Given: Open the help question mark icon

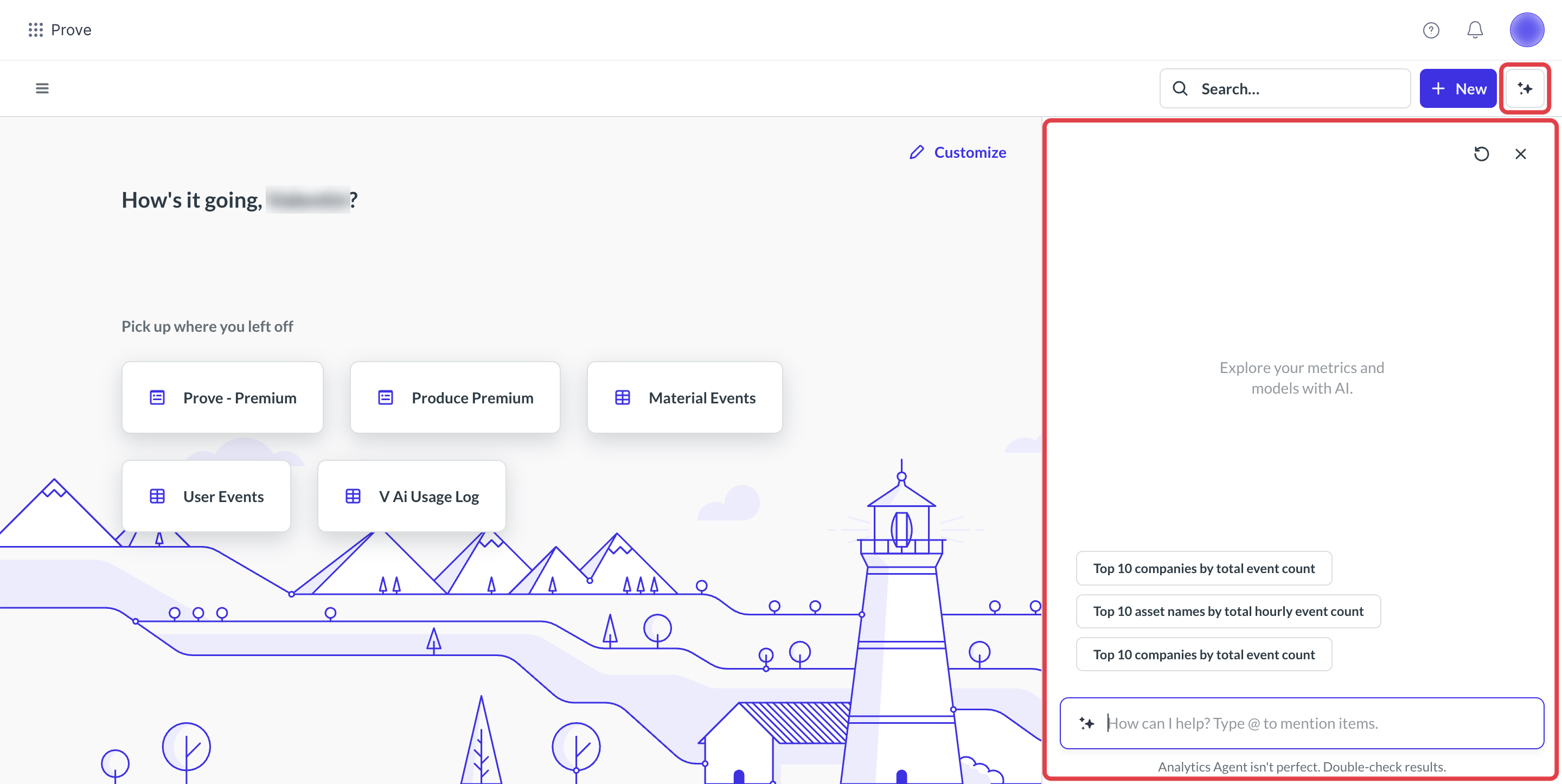Looking at the screenshot, I should click(1431, 30).
